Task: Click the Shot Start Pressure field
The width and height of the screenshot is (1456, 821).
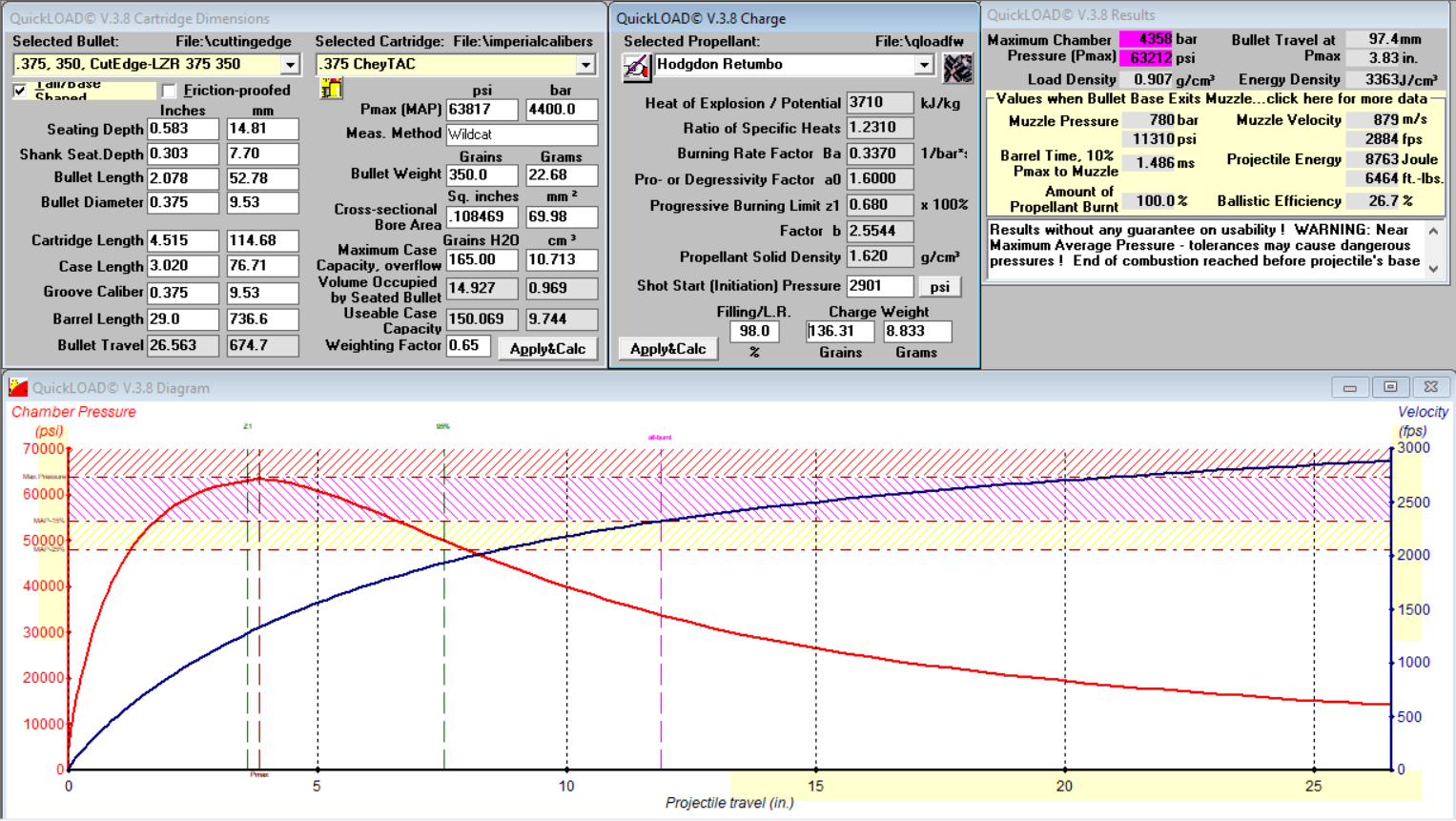Action: [880, 286]
